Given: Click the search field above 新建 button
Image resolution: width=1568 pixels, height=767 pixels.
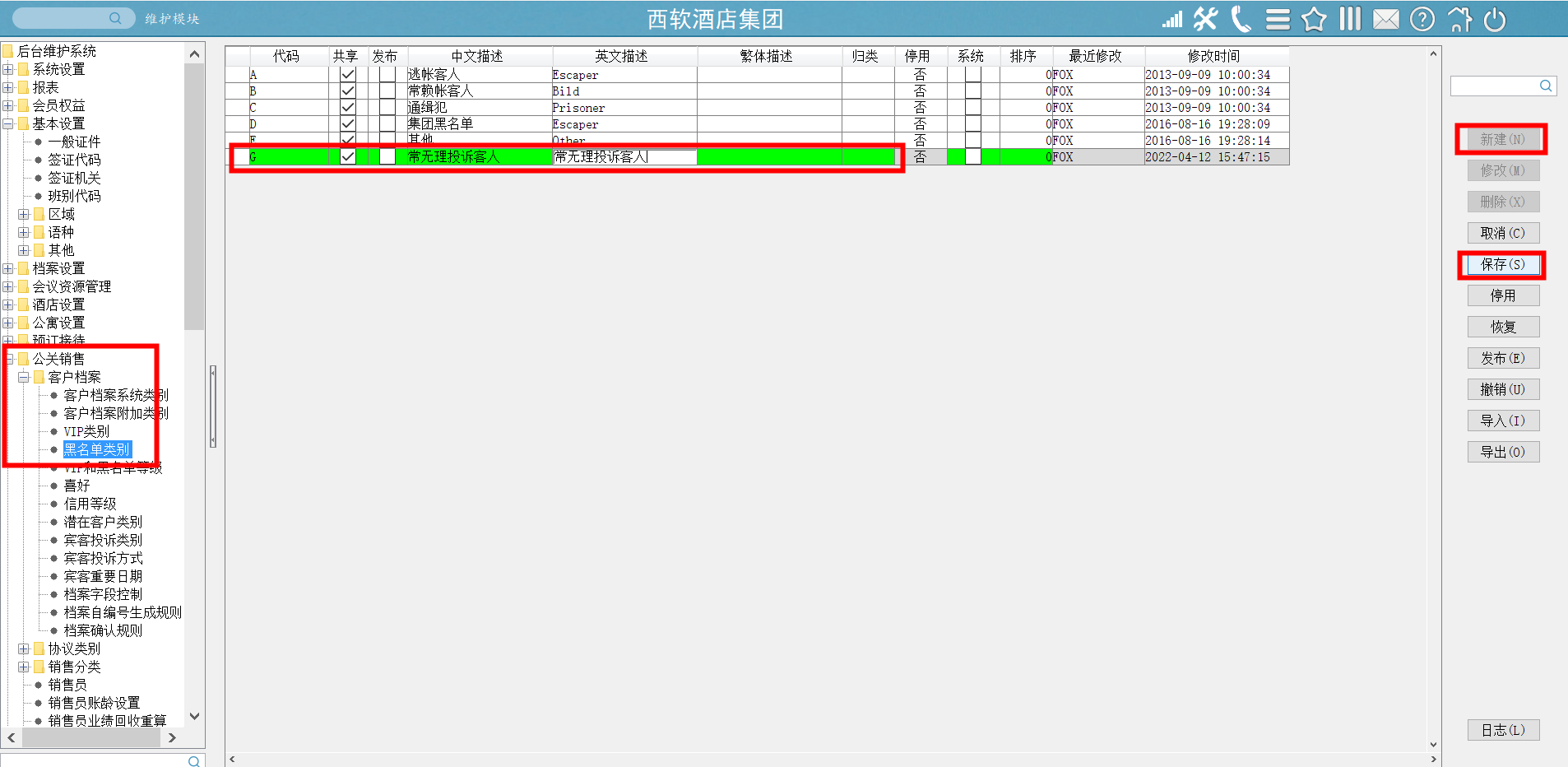Looking at the screenshot, I should click(1495, 86).
